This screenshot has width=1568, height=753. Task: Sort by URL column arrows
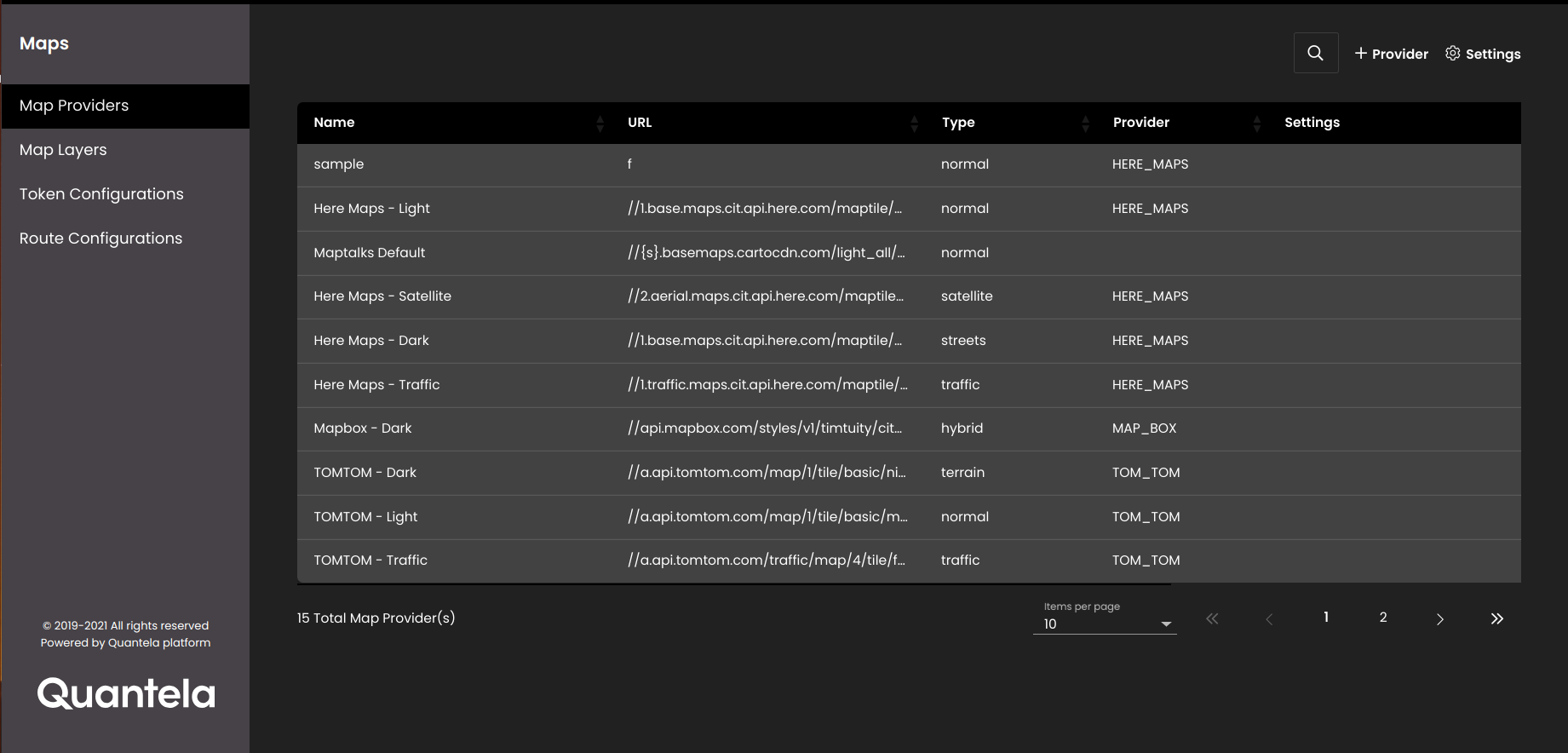(914, 124)
